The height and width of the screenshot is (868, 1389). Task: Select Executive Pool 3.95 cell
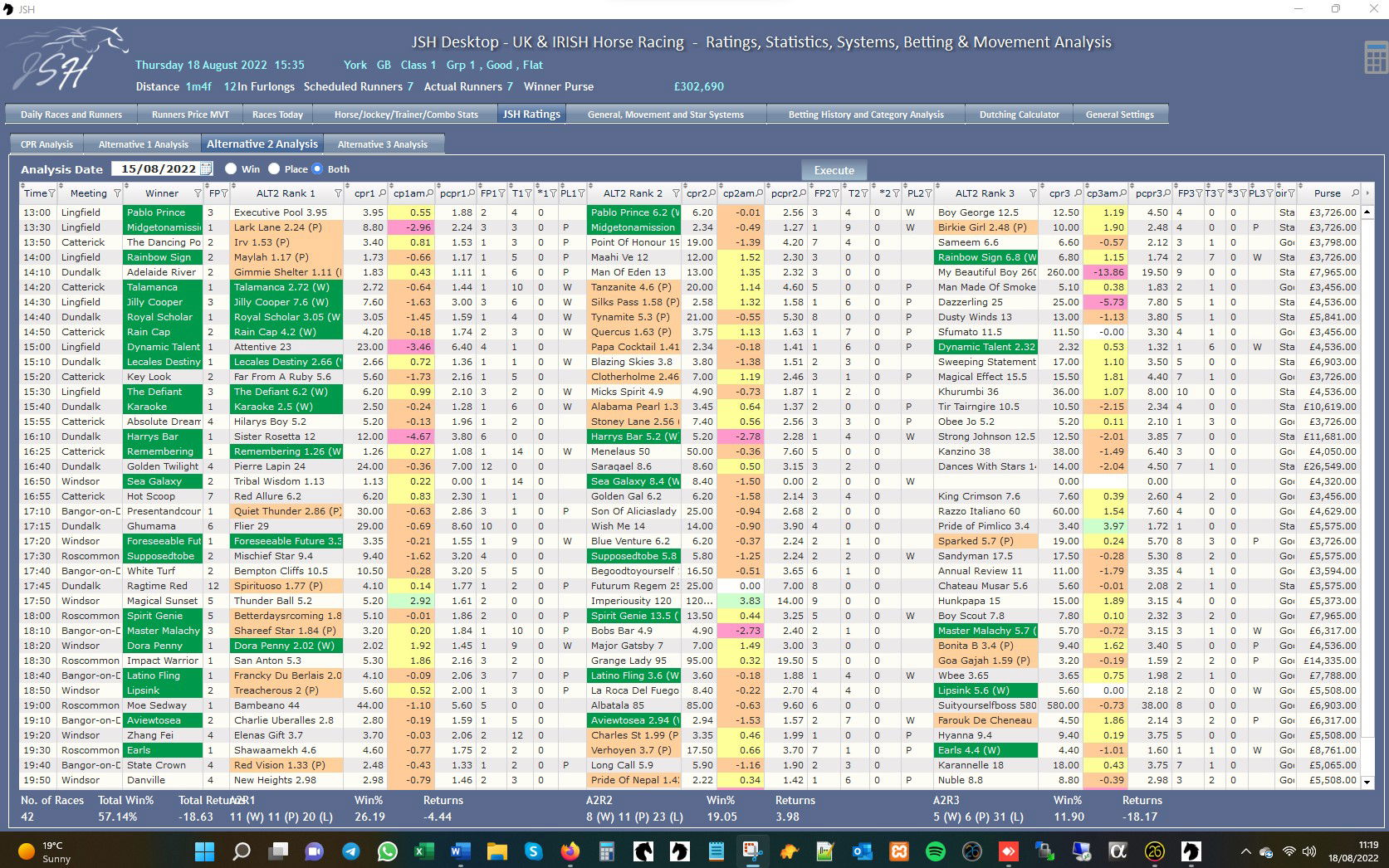pyautogui.click(x=286, y=212)
